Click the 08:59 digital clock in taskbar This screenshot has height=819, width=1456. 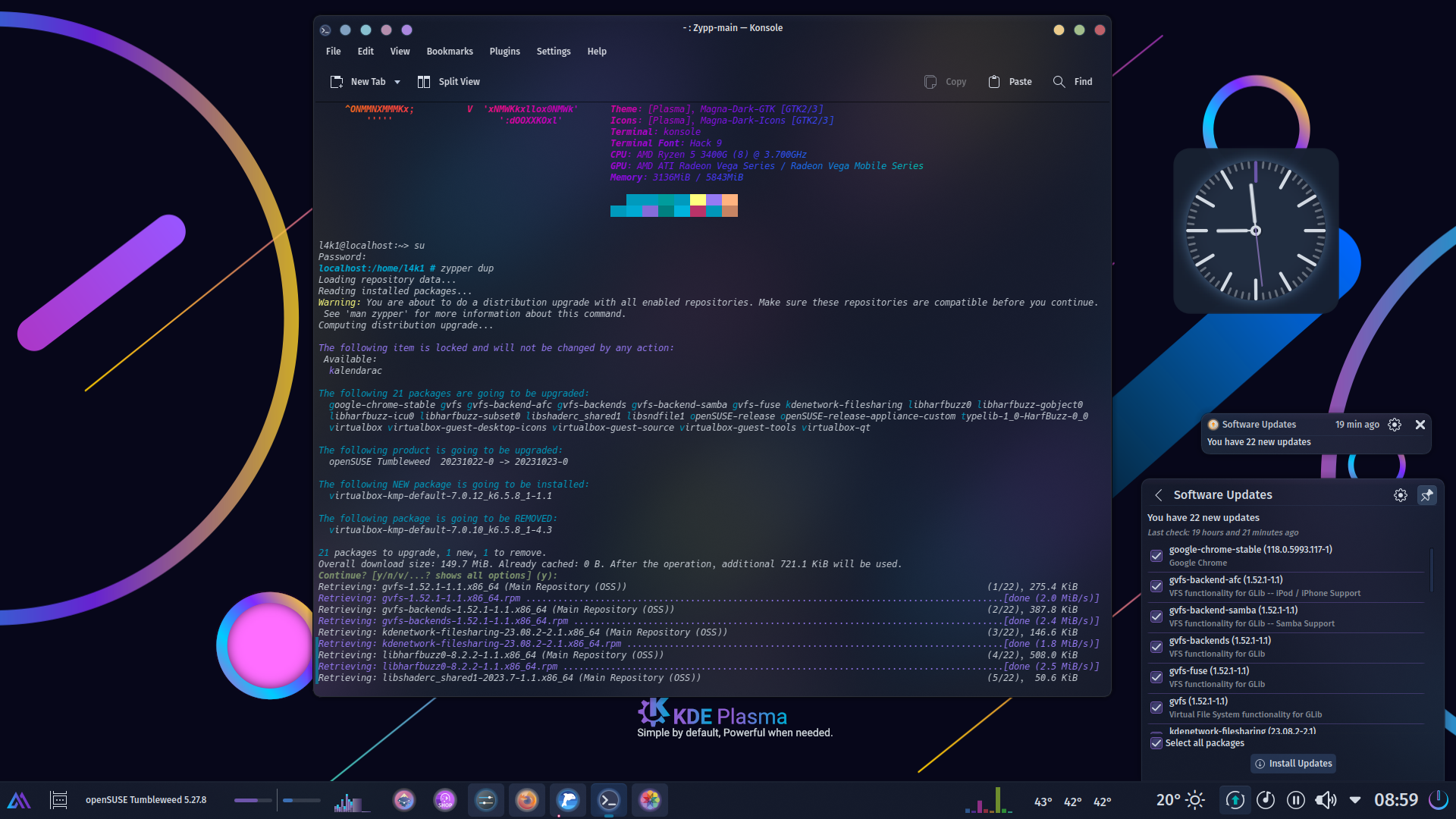pos(1396,800)
